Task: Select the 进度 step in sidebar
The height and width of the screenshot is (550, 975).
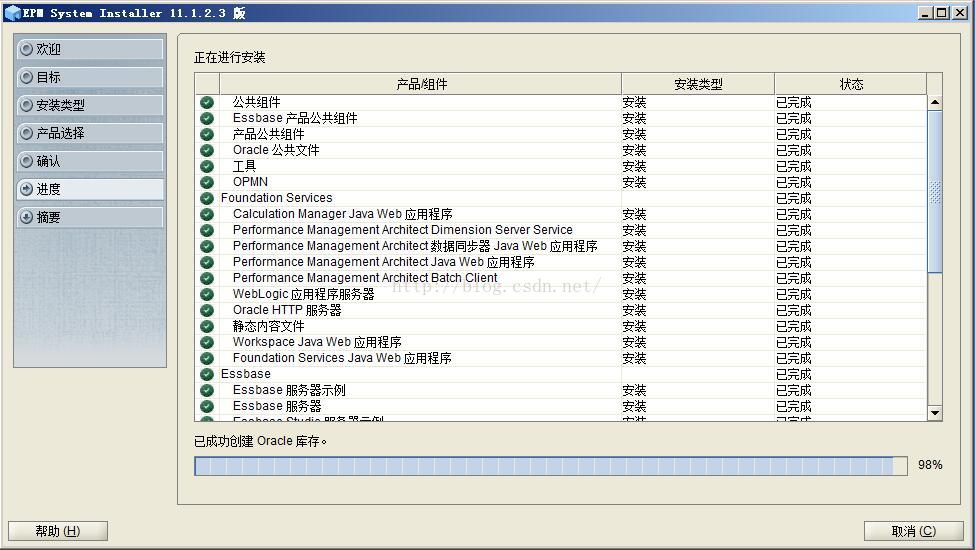Action: coord(90,189)
